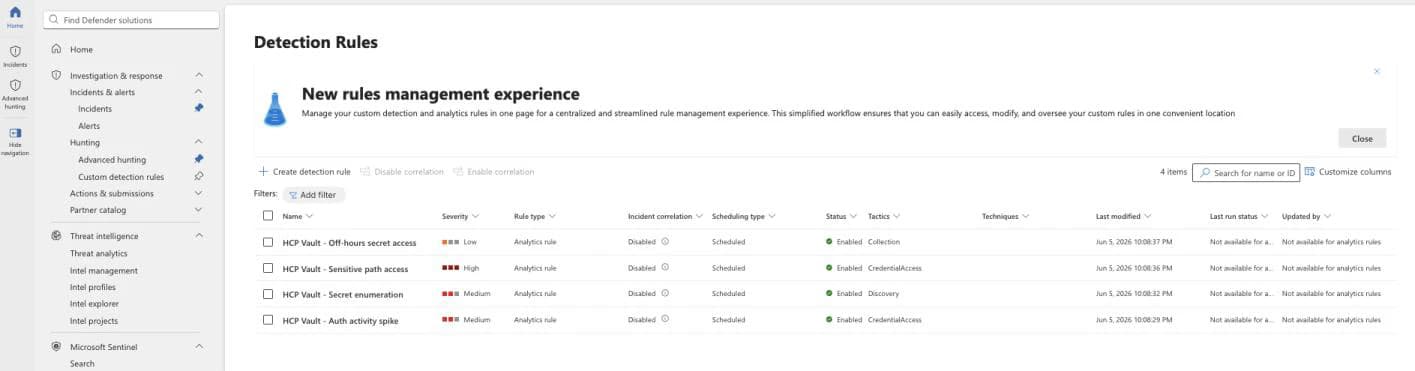Open rule HCP Vault - Auth activity spike

pyautogui.click(x=340, y=320)
